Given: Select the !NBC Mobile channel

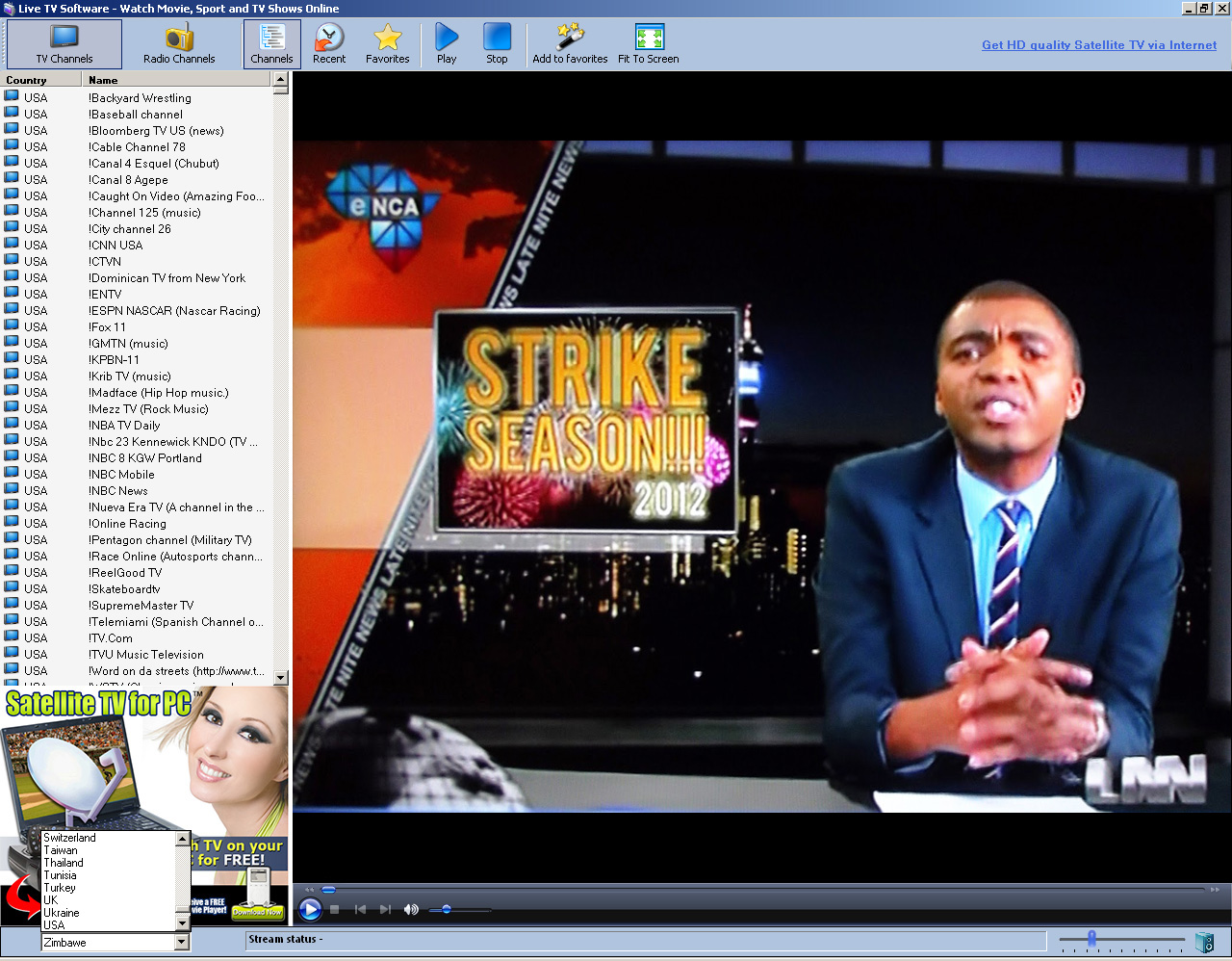Looking at the screenshot, I should coord(137,474).
